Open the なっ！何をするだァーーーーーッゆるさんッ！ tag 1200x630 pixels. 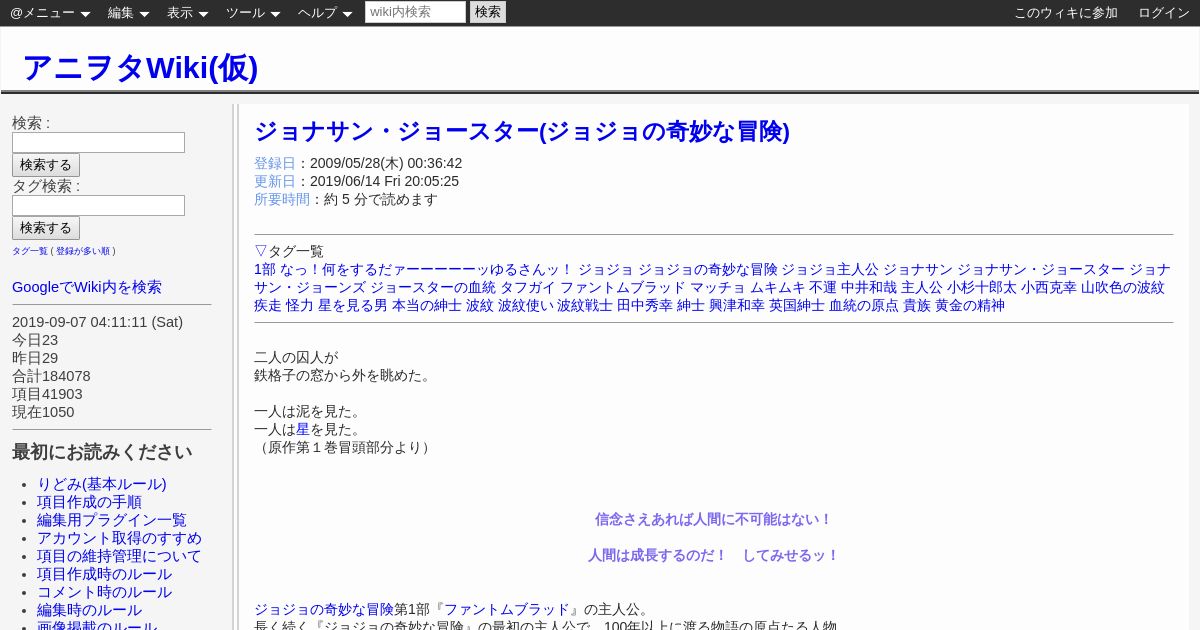pos(427,269)
